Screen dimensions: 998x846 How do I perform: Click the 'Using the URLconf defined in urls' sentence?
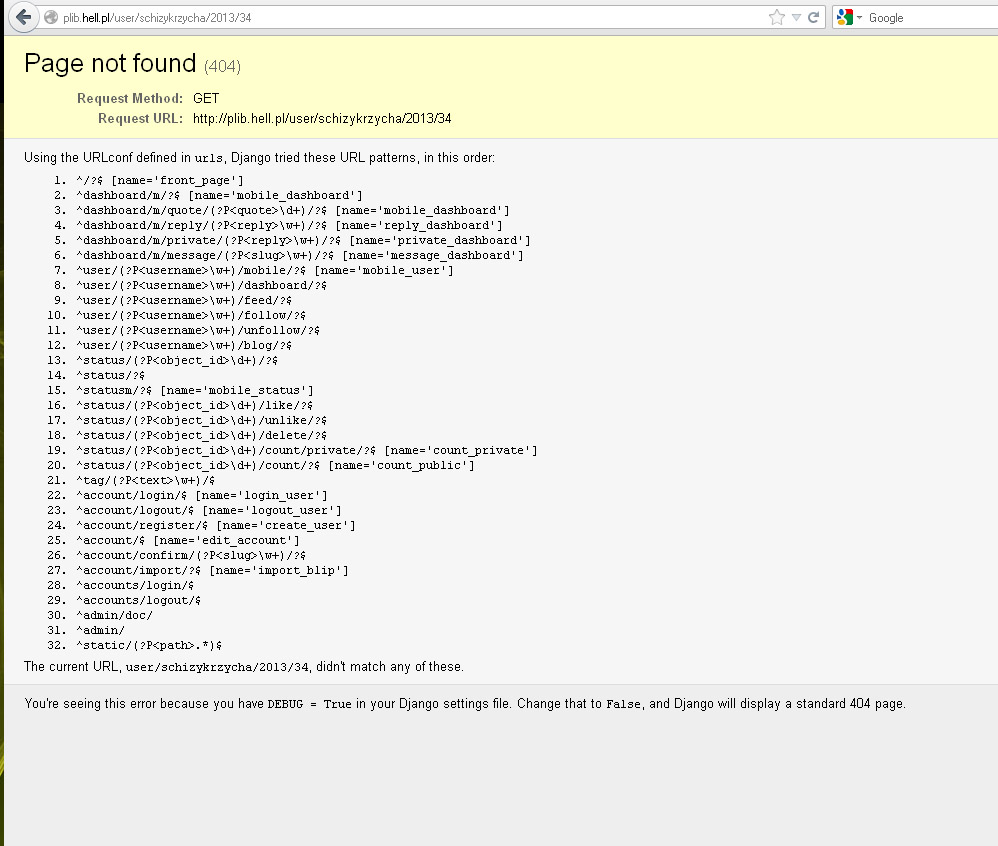tap(259, 157)
